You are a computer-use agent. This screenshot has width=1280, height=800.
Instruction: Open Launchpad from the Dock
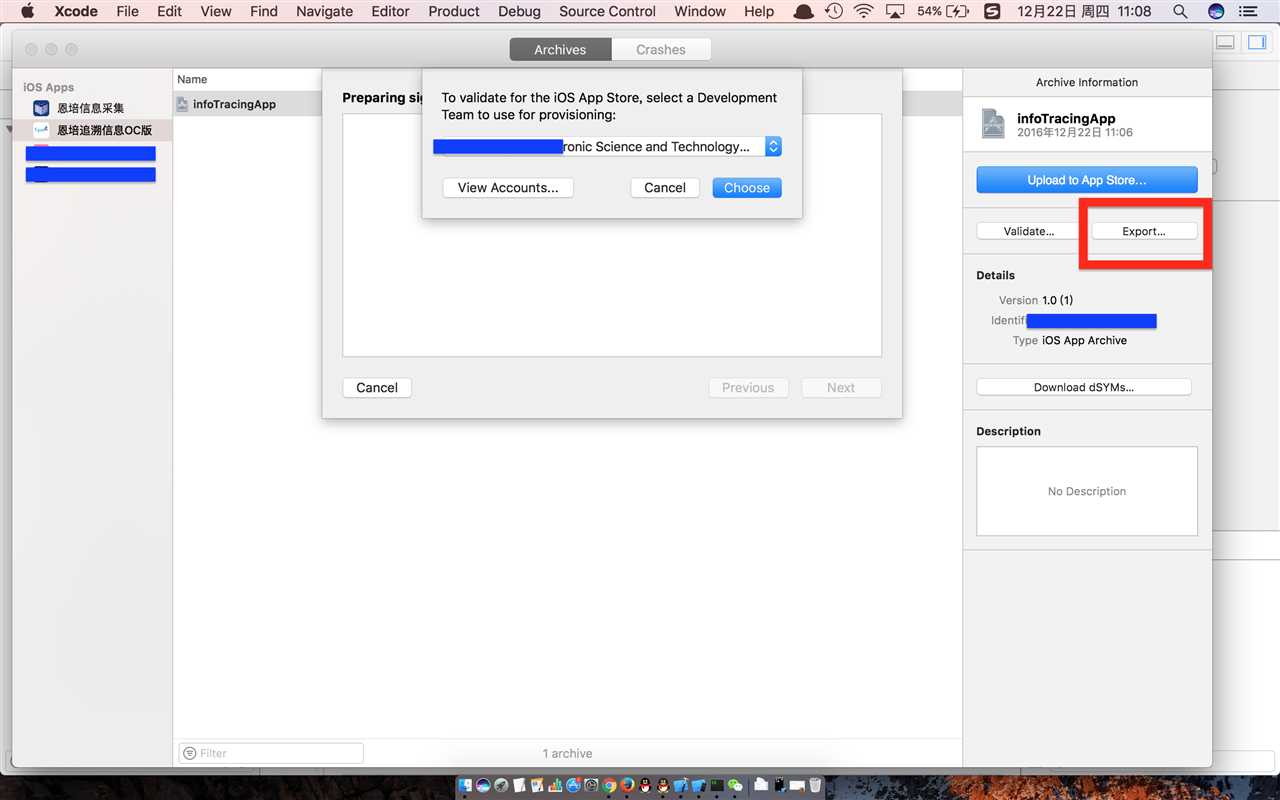[x=501, y=785]
